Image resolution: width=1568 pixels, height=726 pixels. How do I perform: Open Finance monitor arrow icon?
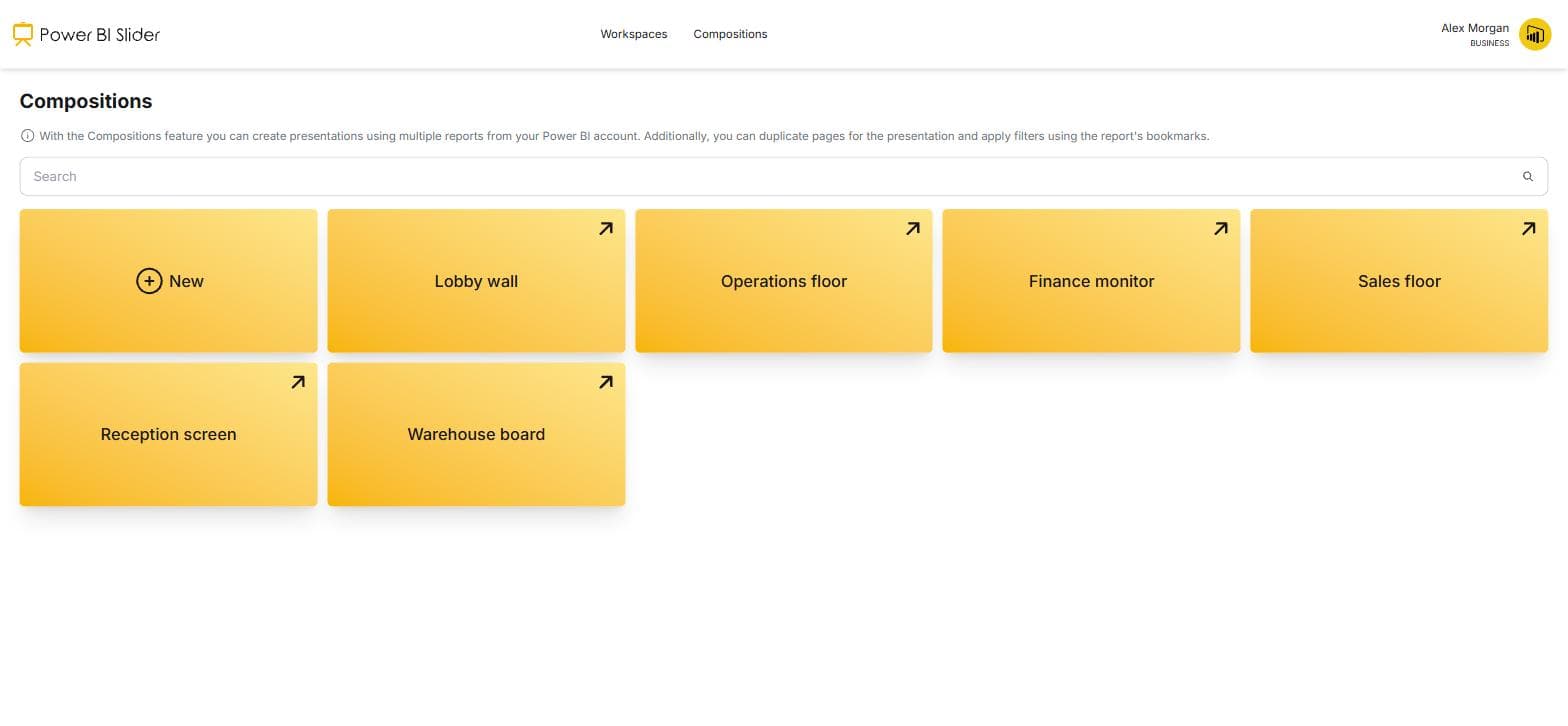tap(1220, 229)
